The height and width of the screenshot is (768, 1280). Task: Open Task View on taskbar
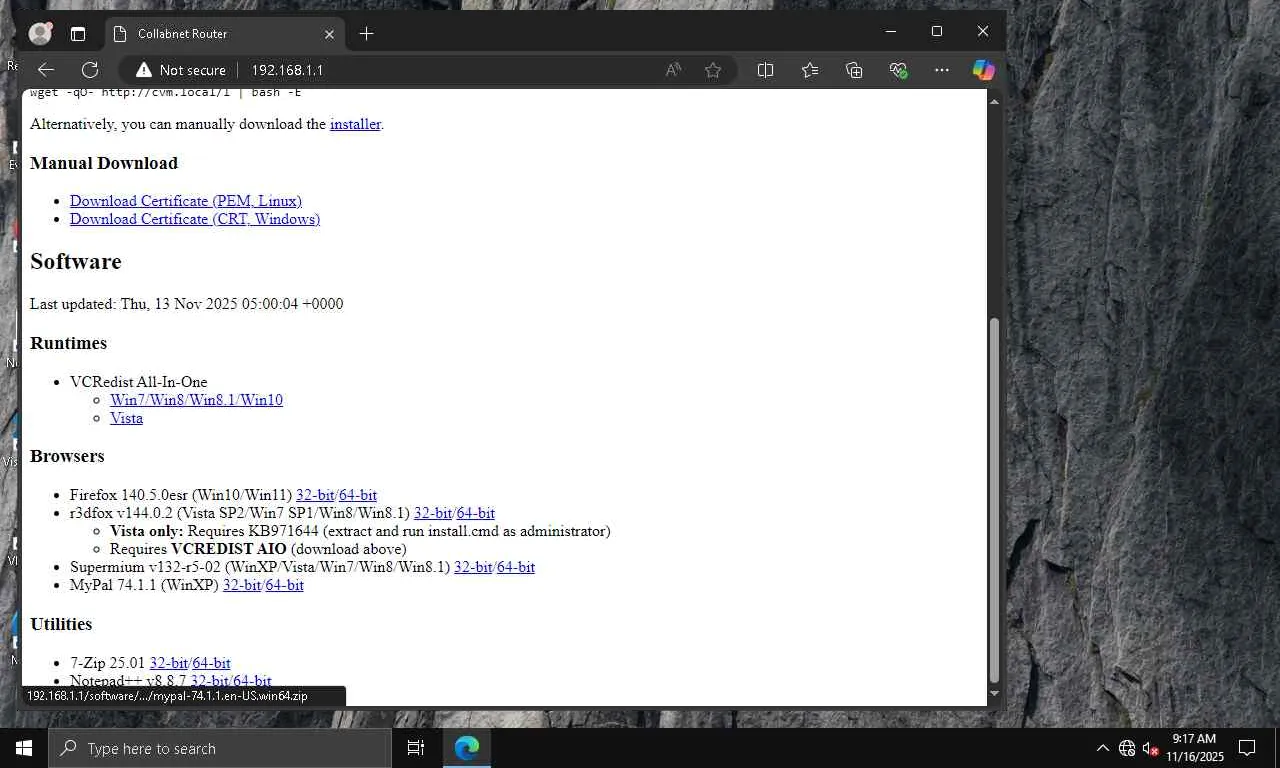point(416,748)
